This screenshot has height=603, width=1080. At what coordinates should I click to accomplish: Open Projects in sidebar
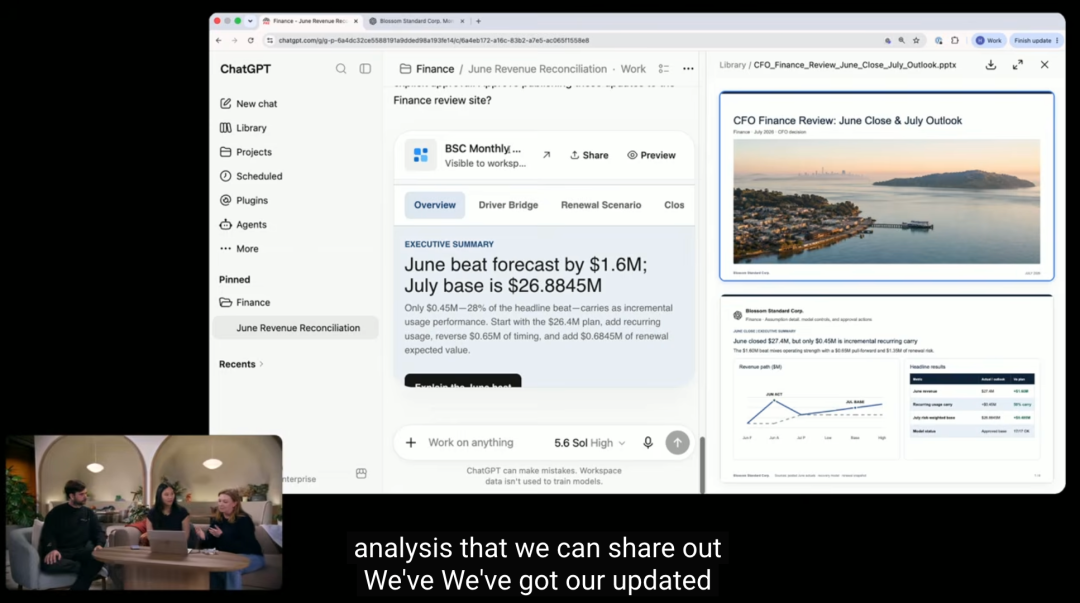245,152
